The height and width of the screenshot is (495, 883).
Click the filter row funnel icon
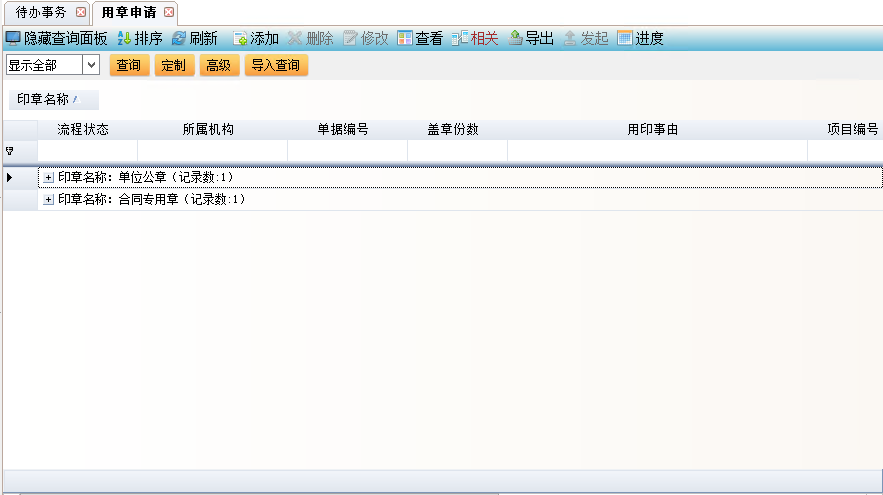pyautogui.click(x=10, y=151)
